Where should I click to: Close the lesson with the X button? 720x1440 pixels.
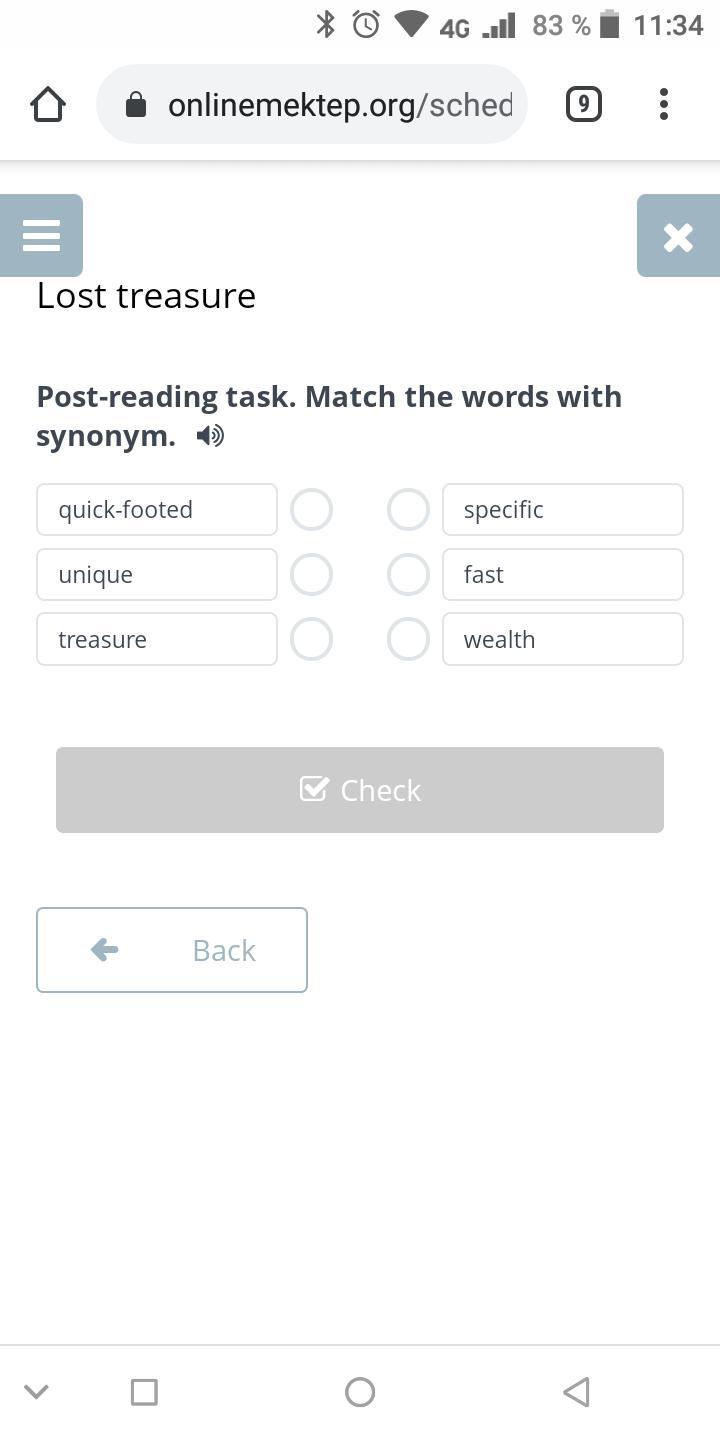tap(678, 236)
